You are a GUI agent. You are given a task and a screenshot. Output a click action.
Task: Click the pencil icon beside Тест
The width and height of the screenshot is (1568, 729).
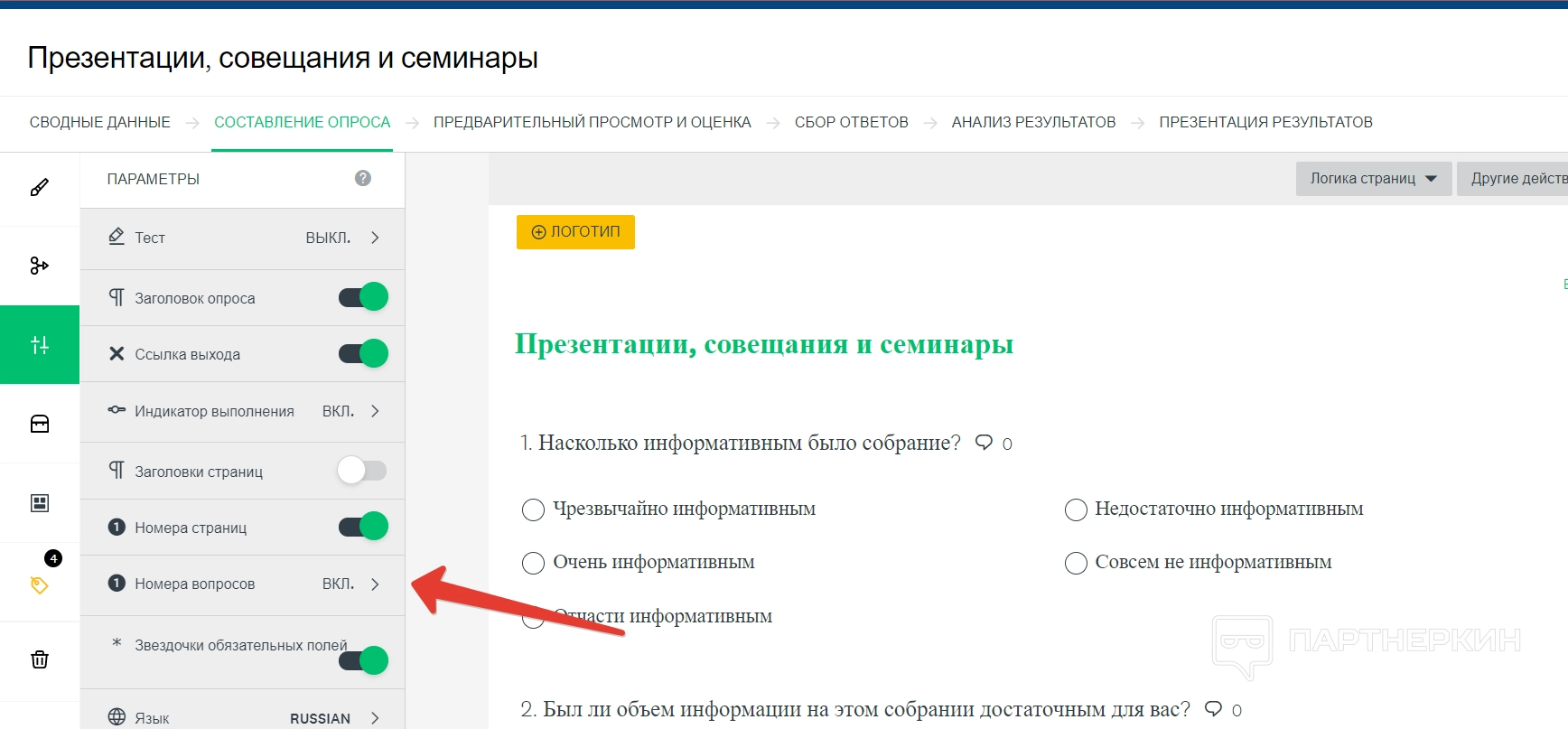point(117,237)
